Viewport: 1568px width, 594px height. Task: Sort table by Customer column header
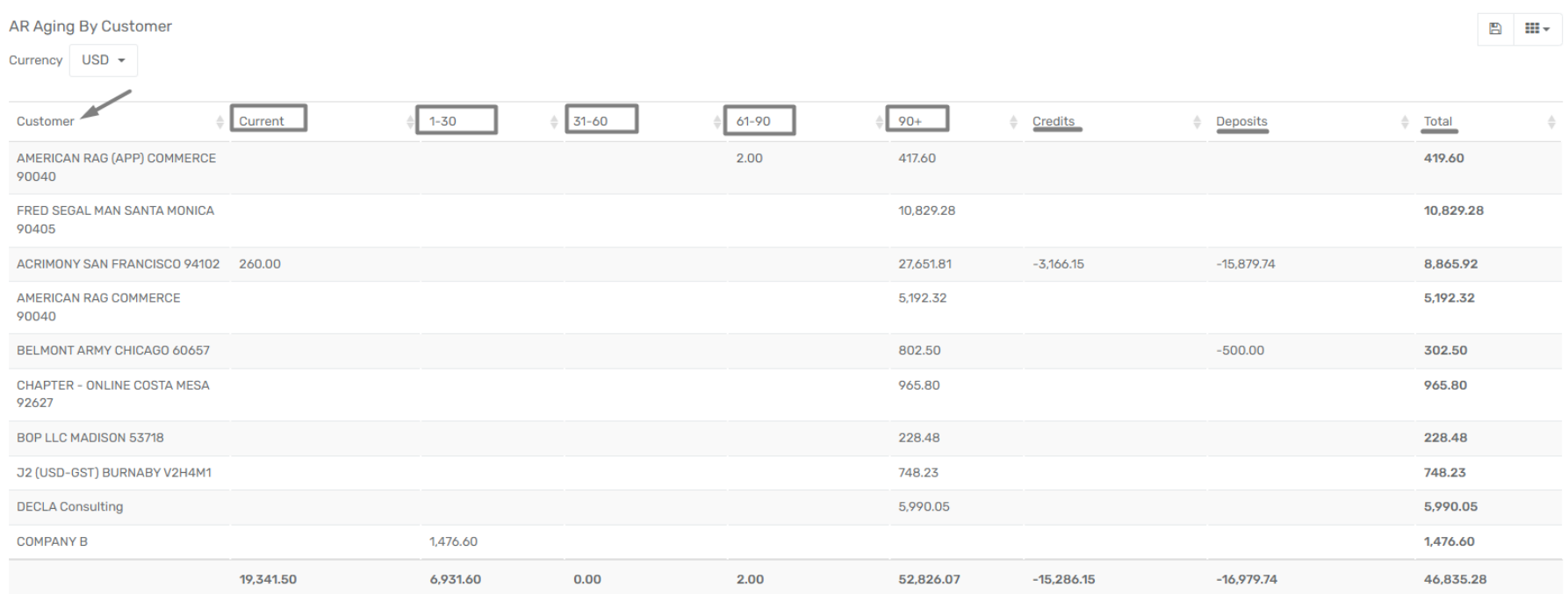46,122
